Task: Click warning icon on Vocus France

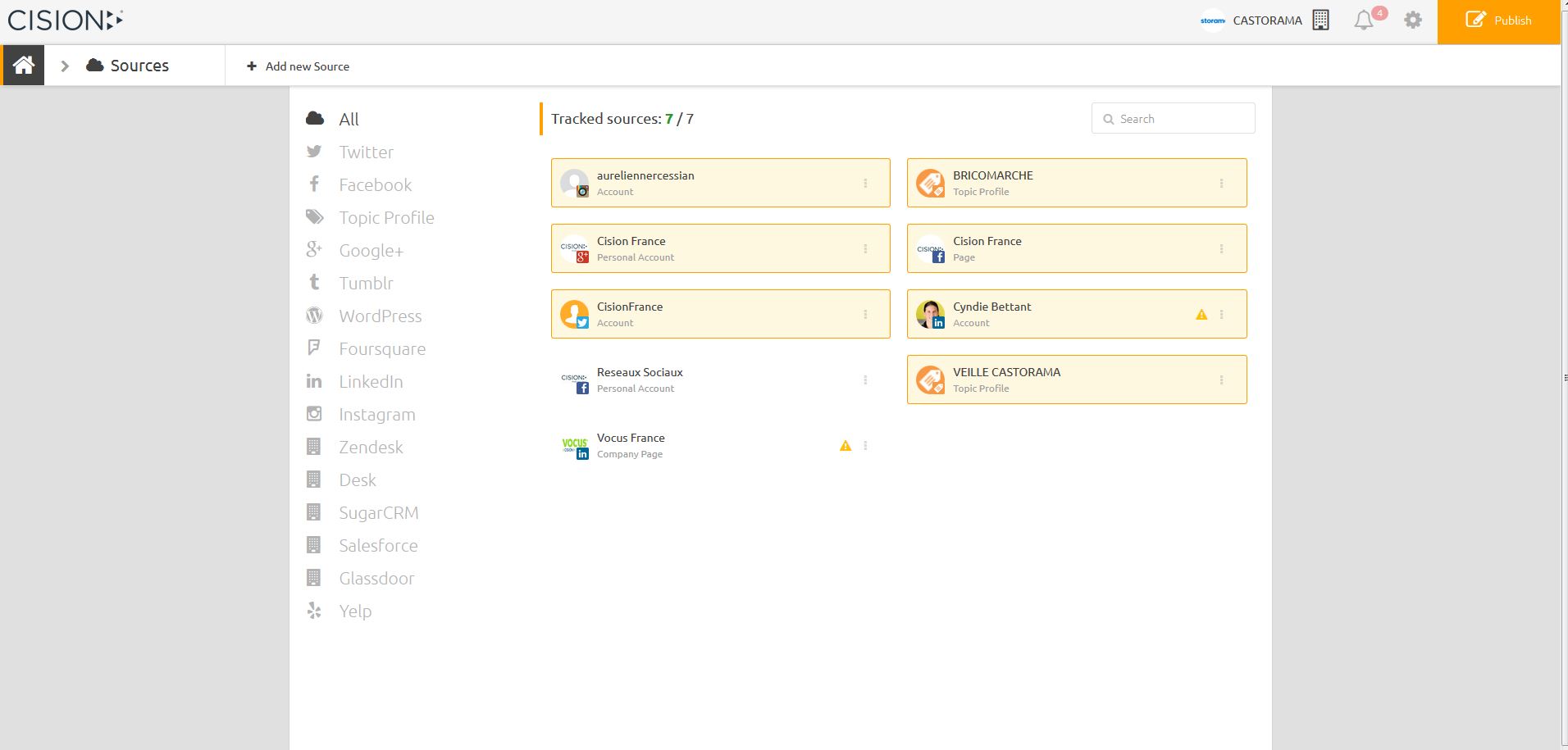Action: pos(846,446)
